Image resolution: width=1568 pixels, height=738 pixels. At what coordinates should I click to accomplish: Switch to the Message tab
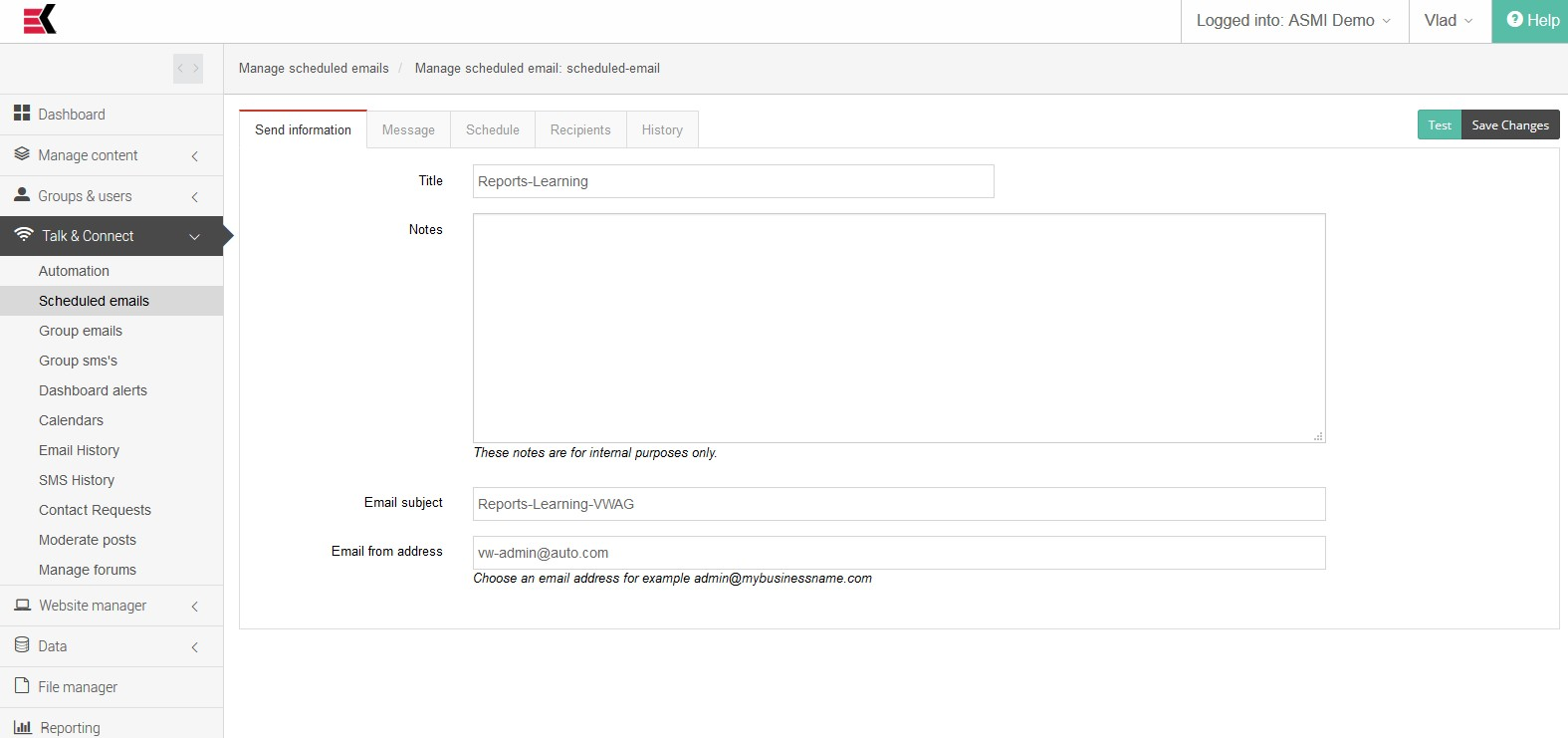point(408,129)
